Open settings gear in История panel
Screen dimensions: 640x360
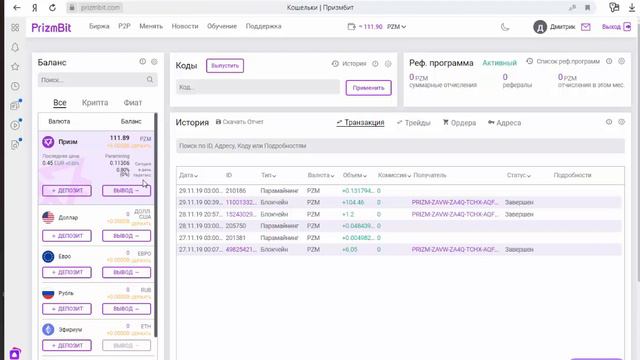click(x=622, y=122)
